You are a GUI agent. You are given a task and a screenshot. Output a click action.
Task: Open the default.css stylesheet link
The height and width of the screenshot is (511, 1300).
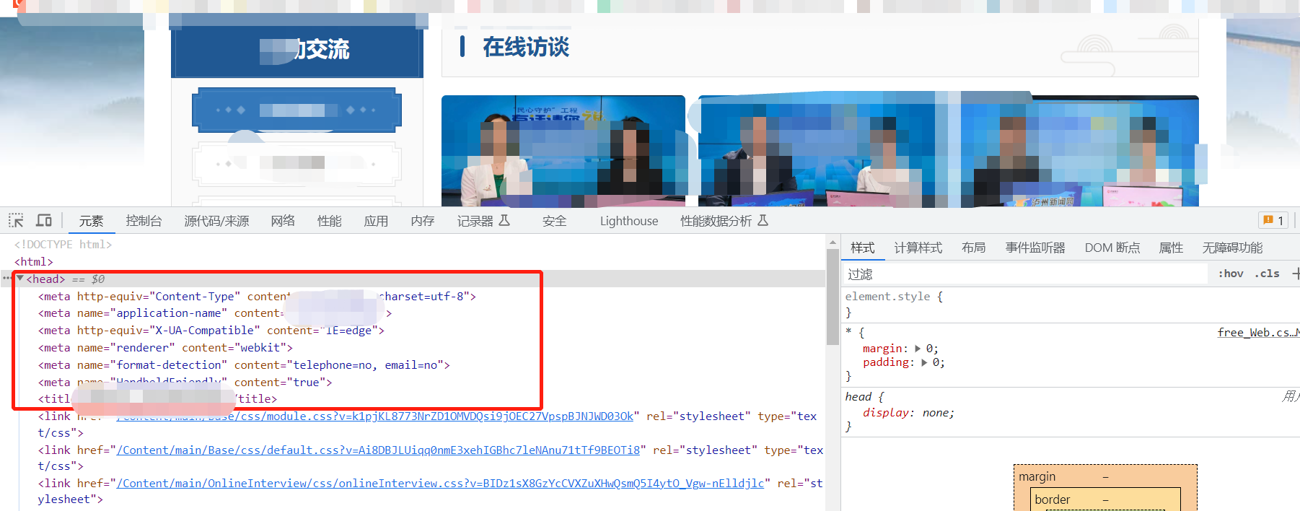378,450
